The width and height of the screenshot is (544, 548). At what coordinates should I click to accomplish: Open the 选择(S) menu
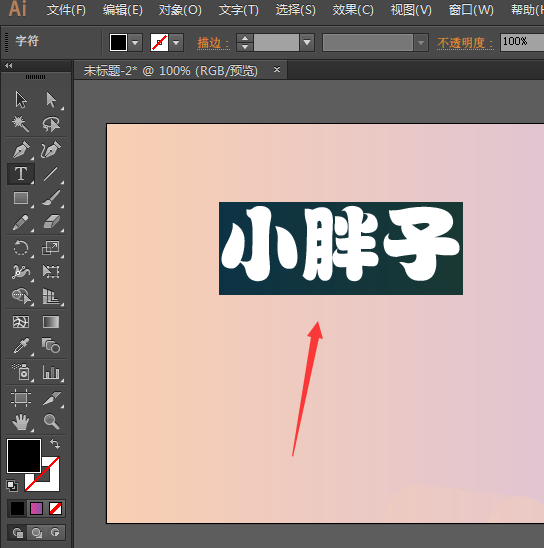tap(296, 10)
